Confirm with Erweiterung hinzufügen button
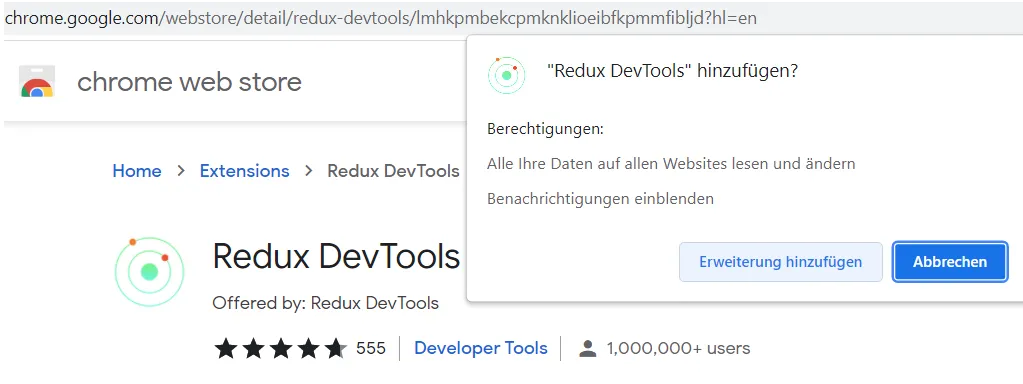1023x384 pixels. (780, 262)
